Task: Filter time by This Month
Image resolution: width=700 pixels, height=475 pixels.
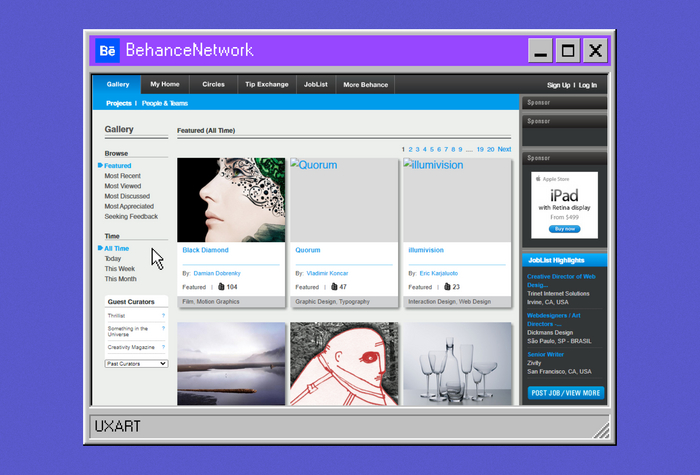Action: 121,279
